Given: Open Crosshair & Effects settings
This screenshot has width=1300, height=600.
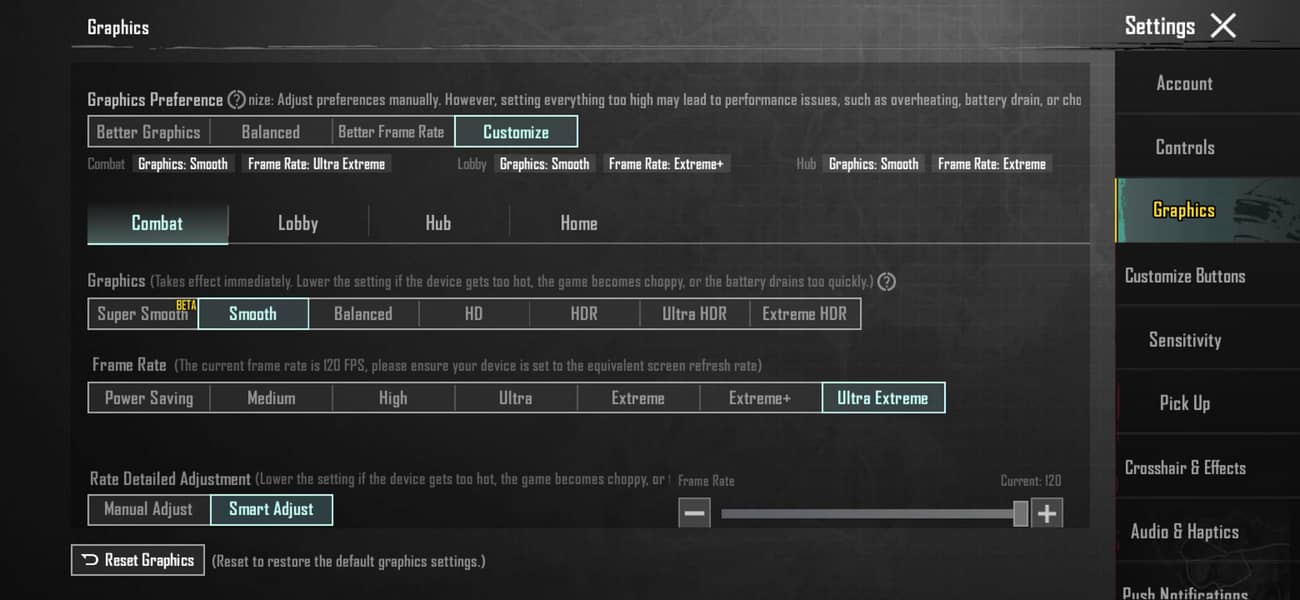Looking at the screenshot, I should click(x=1185, y=468).
